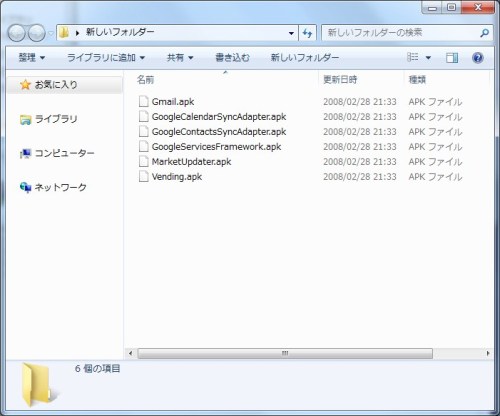Image resolution: width=500 pixels, height=416 pixels.
Task: Open the 整理 menu
Action: tap(32, 58)
